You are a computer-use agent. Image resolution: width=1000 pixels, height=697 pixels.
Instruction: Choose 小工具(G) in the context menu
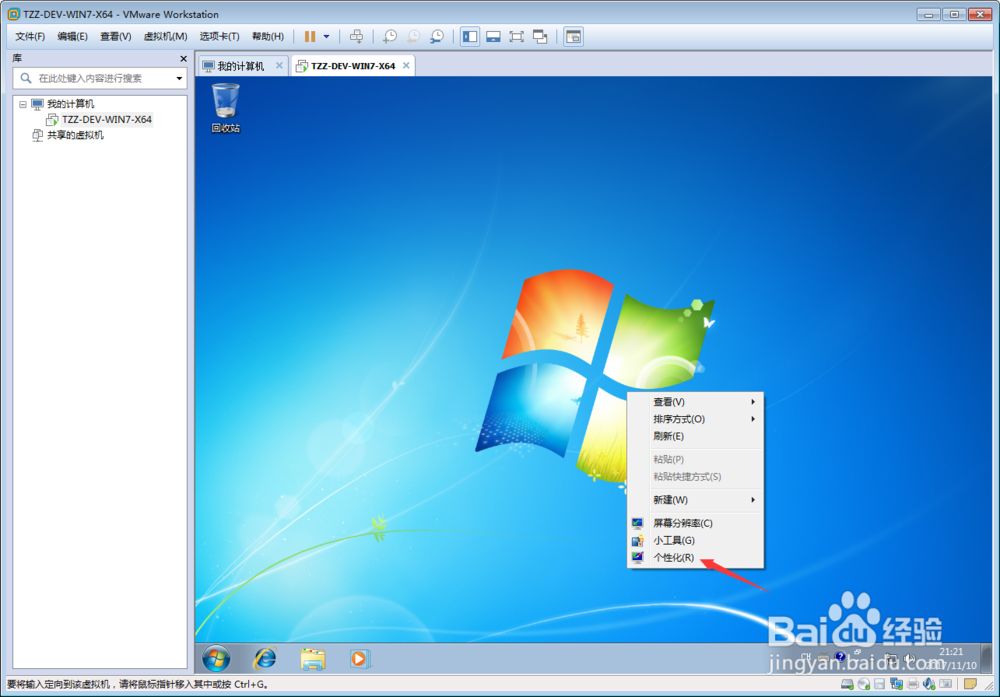coord(696,540)
